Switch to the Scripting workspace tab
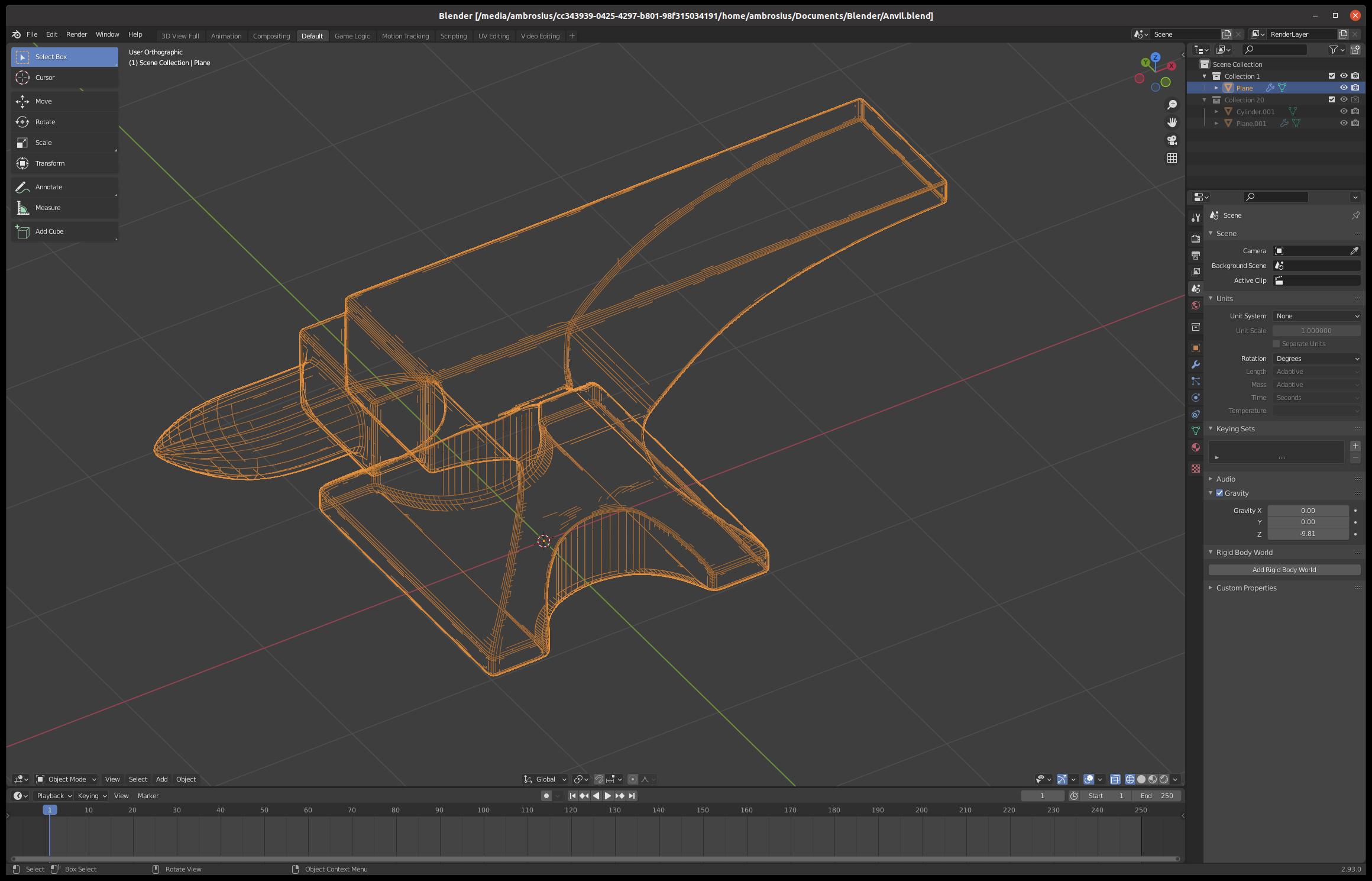The width and height of the screenshot is (1372, 881). point(454,36)
